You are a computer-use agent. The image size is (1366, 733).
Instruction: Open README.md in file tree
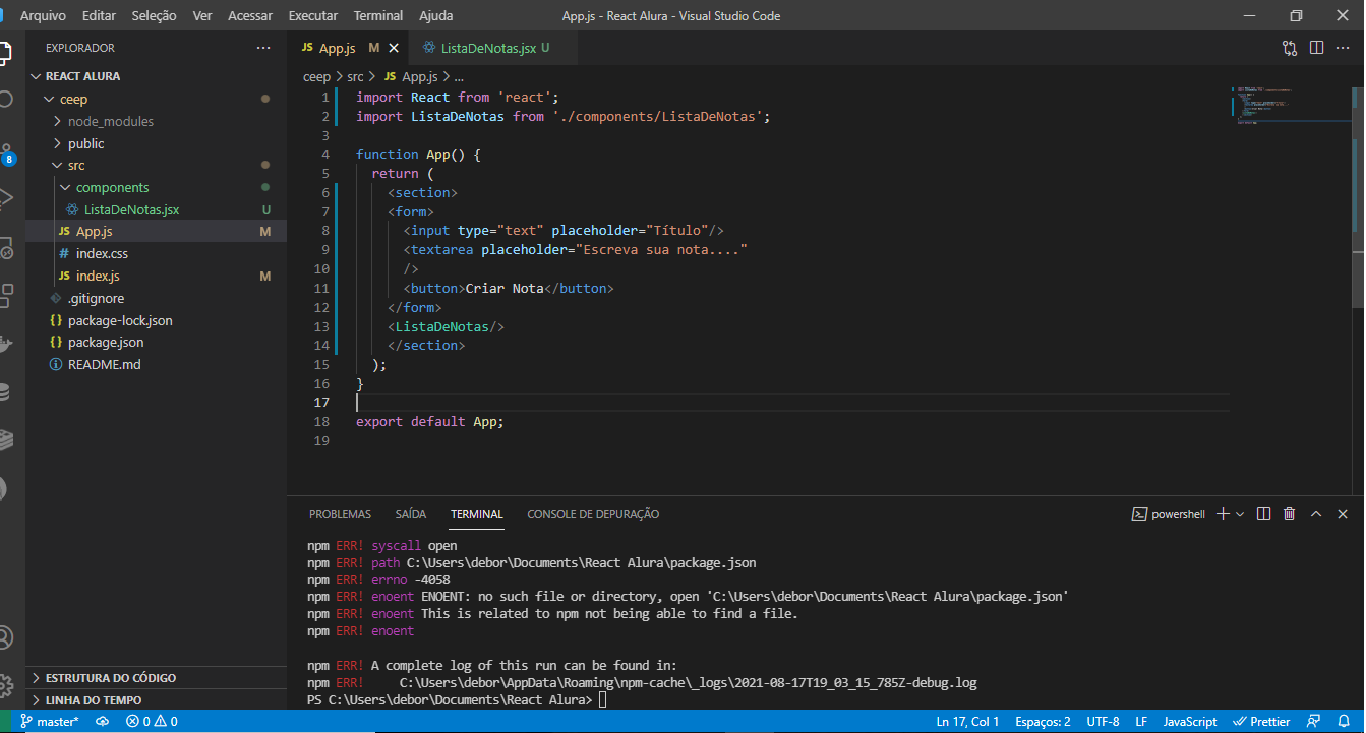click(x=155, y=364)
